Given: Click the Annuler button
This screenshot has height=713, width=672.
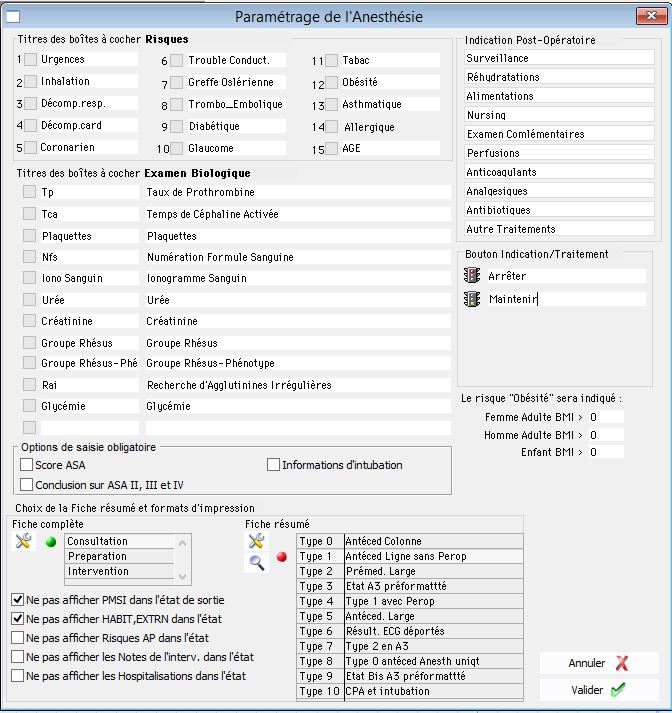Looking at the screenshot, I should 599,663.
